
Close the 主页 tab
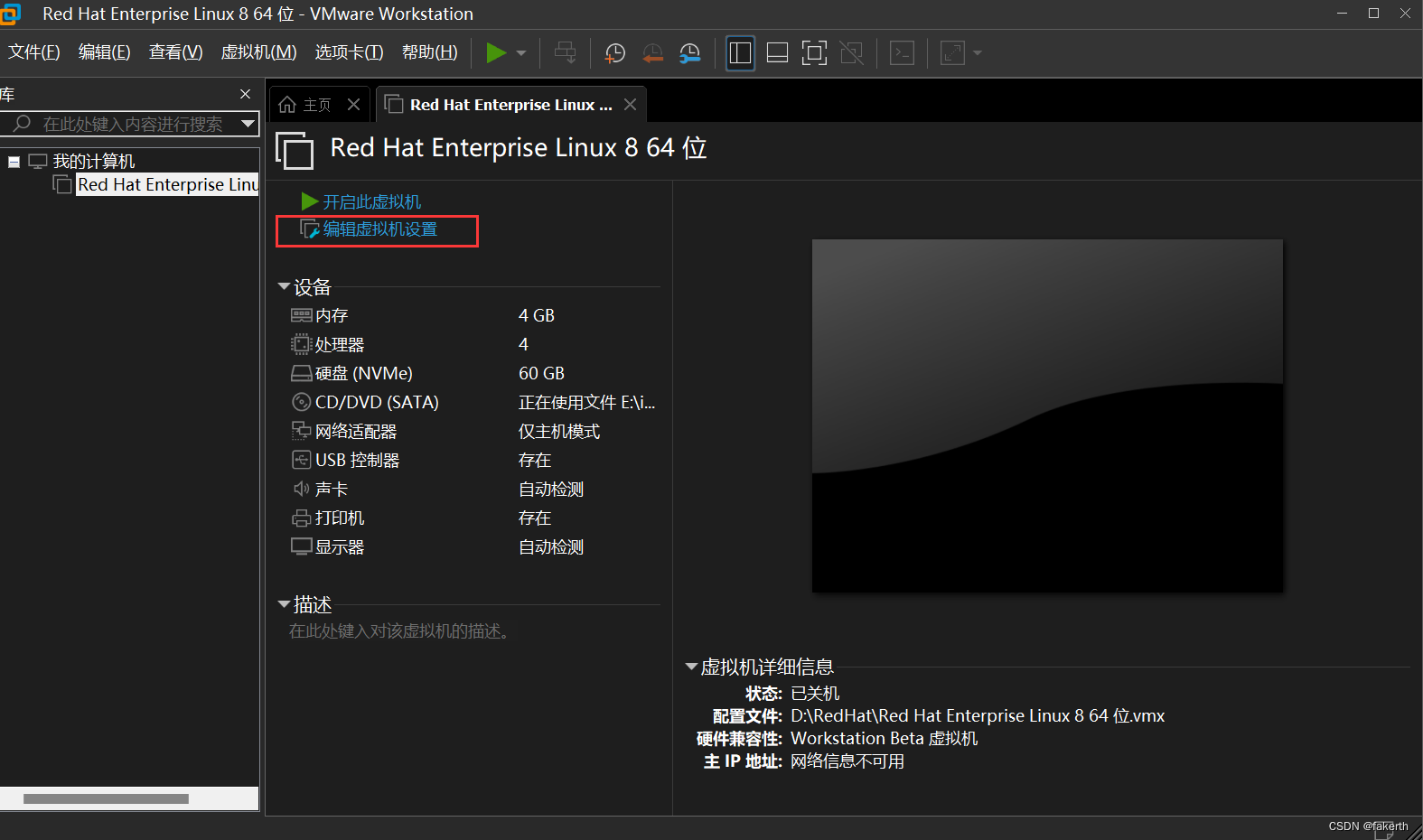point(354,105)
